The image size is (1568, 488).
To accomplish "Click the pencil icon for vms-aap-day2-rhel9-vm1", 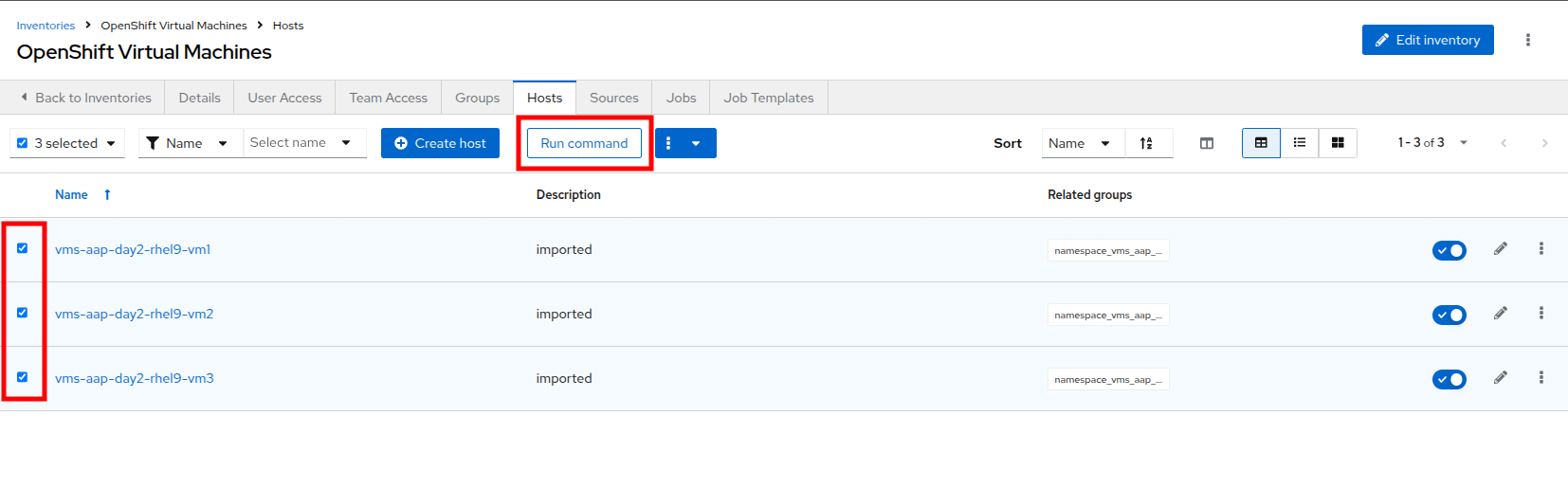I will (1500, 249).
